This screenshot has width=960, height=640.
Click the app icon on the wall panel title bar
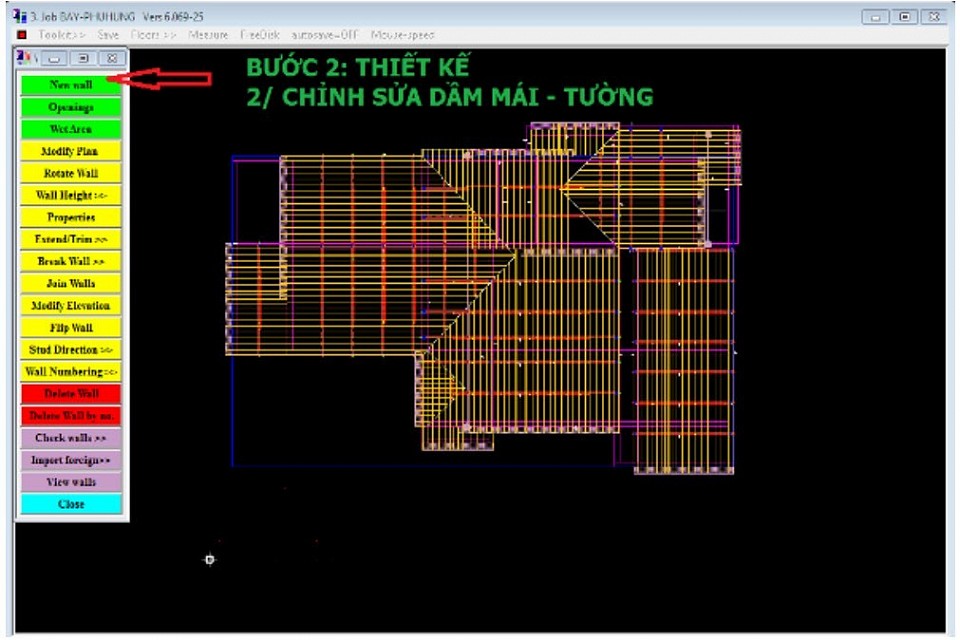[25, 59]
